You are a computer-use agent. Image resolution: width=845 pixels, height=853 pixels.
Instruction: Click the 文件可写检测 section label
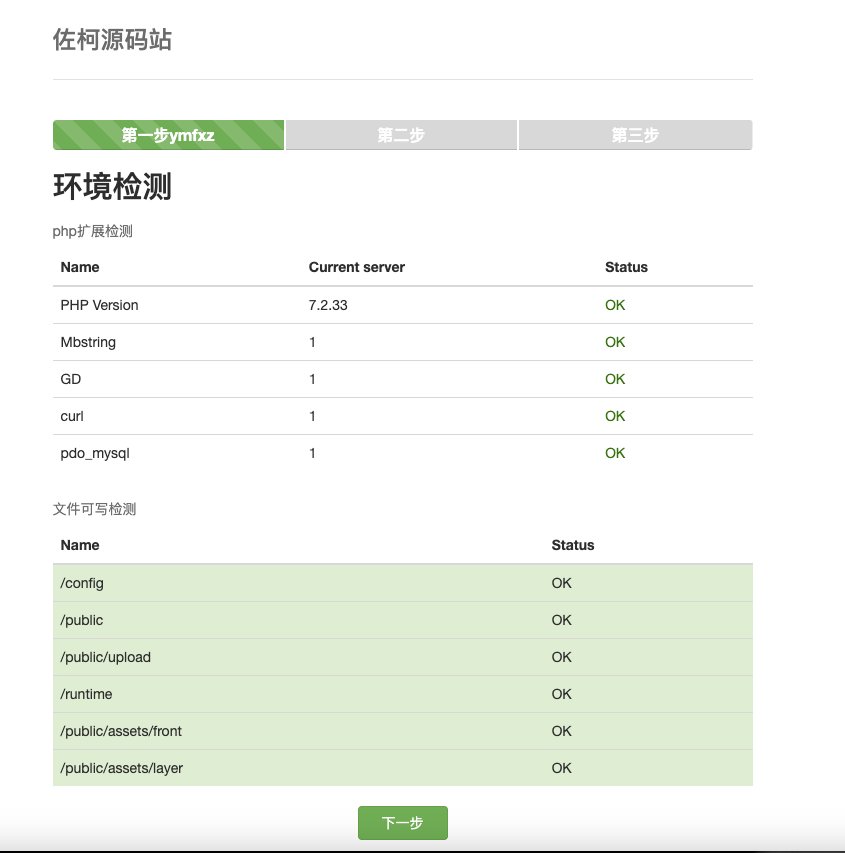96,509
